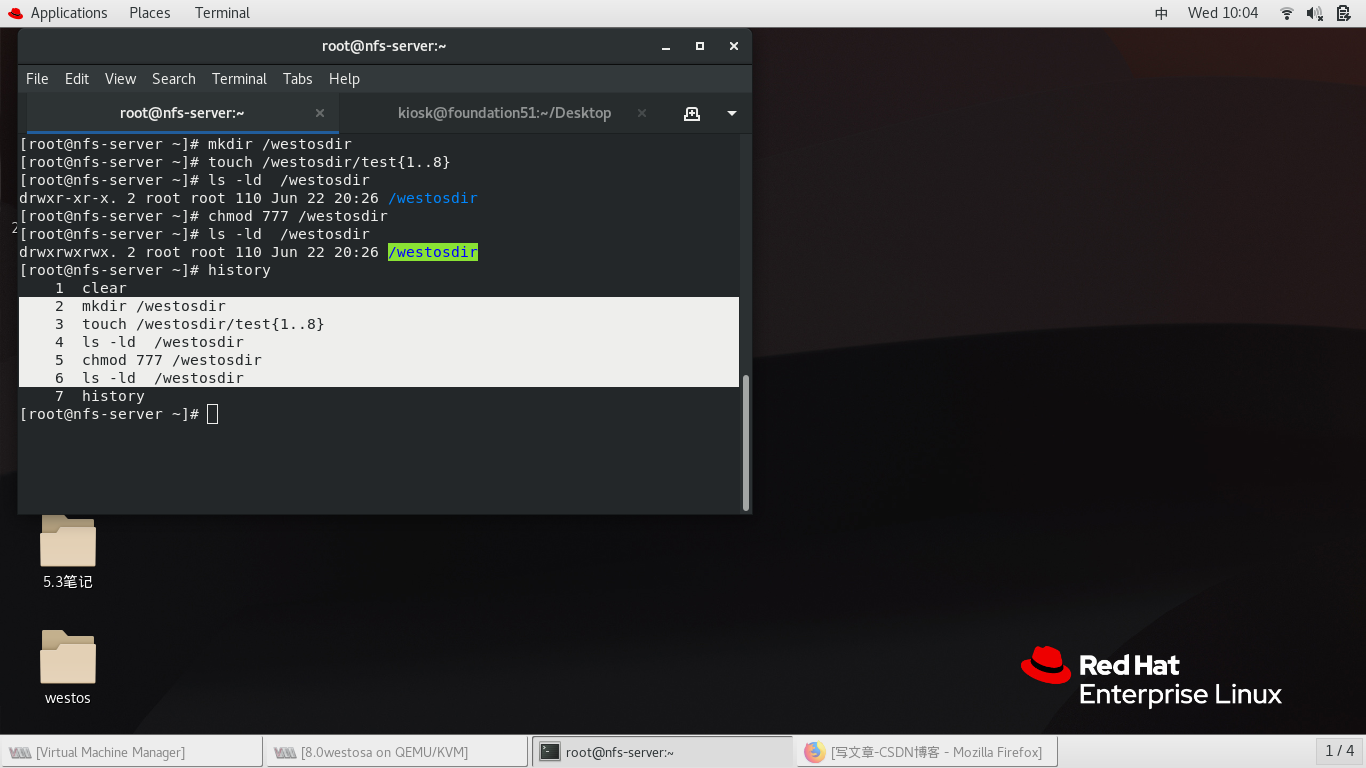Click the history entry '7 history'
The width and height of the screenshot is (1366, 768).
click(100, 396)
